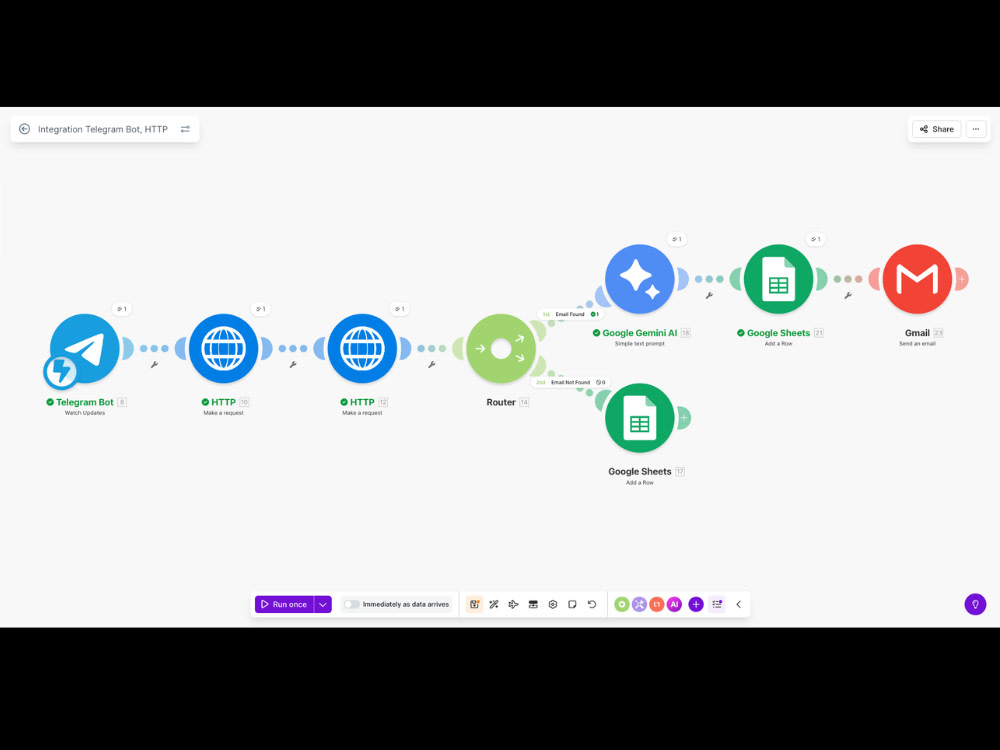This screenshot has width=1000, height=750.
Task: Open the Gmail Send an email module
Action: pyautogui.click(x=917, y=279)
